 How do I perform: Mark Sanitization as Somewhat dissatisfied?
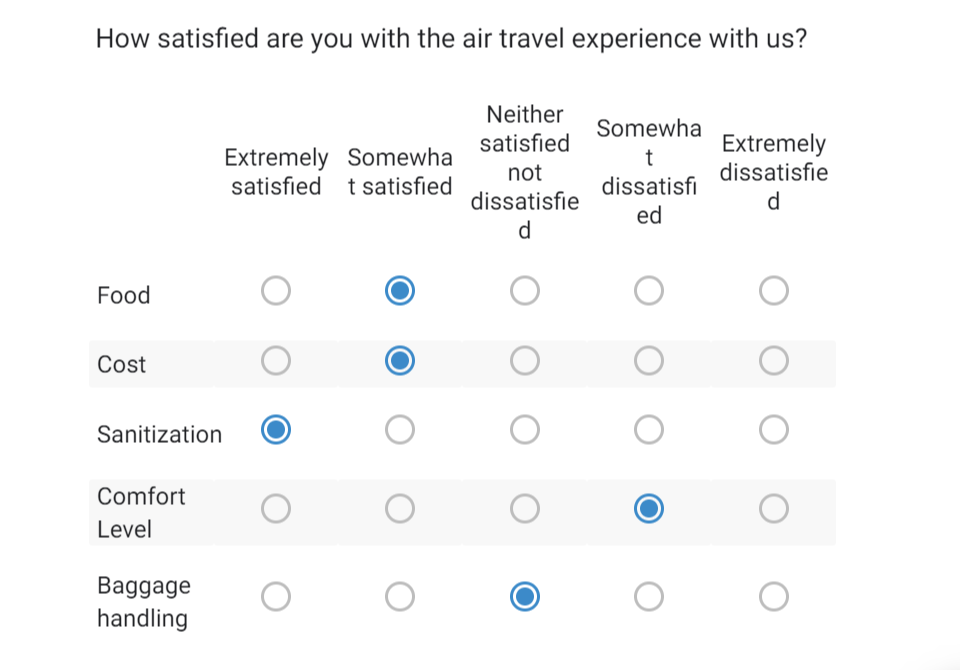point(648,430)
